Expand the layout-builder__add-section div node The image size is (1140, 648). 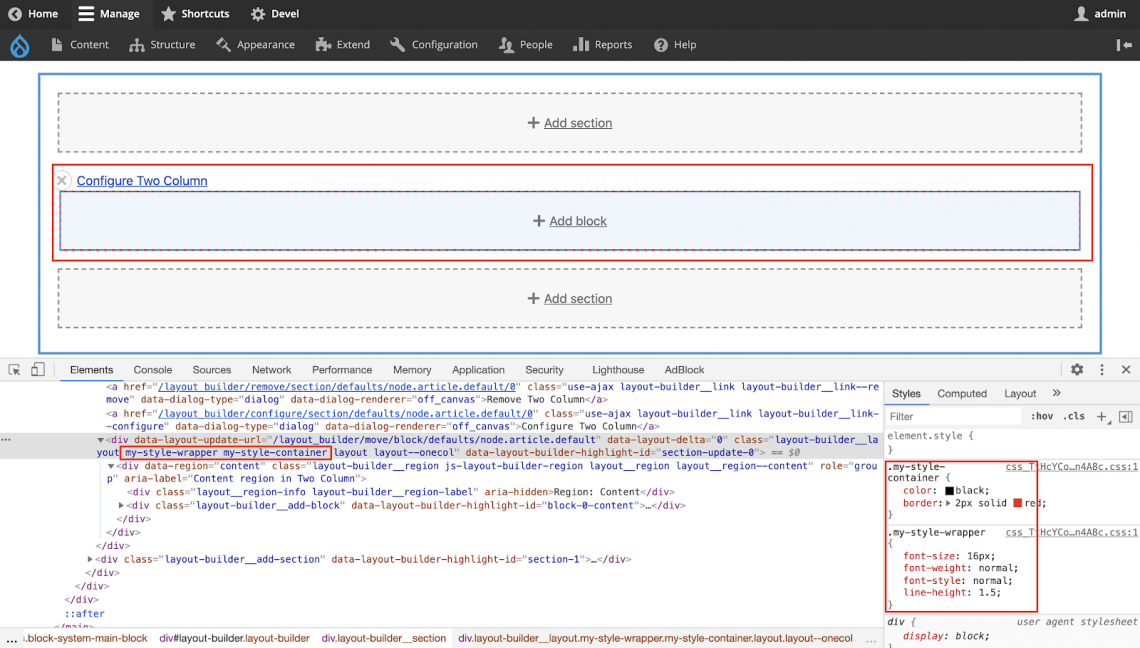(x=90, y=560)
